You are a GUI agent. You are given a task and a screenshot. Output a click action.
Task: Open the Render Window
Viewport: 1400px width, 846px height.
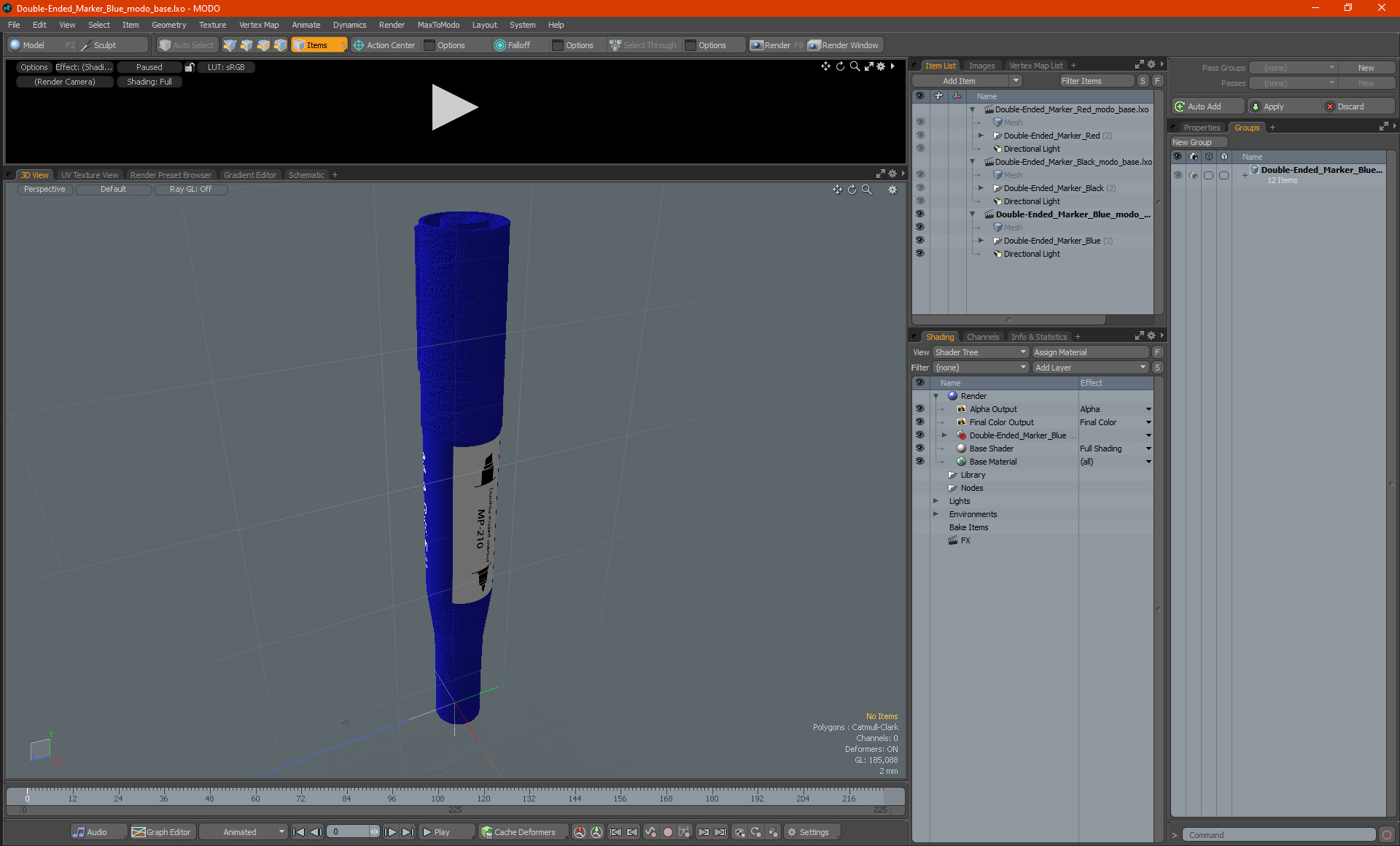pos(844,45)
